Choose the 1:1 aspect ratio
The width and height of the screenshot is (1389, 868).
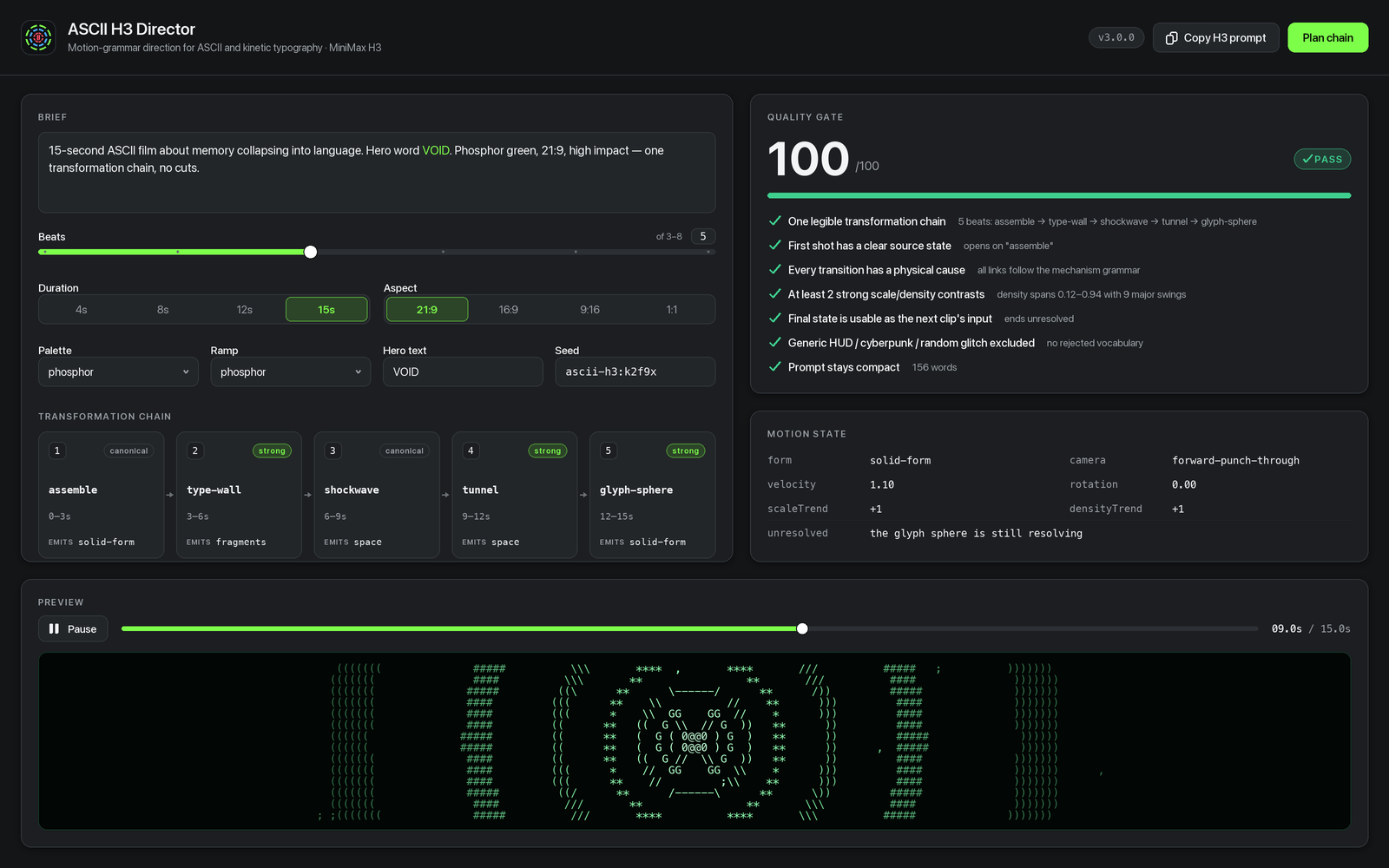[x=672, y=310]
